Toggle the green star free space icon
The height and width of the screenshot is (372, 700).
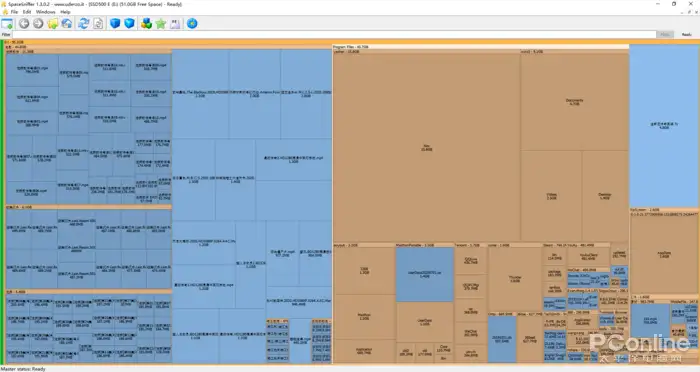161,24
